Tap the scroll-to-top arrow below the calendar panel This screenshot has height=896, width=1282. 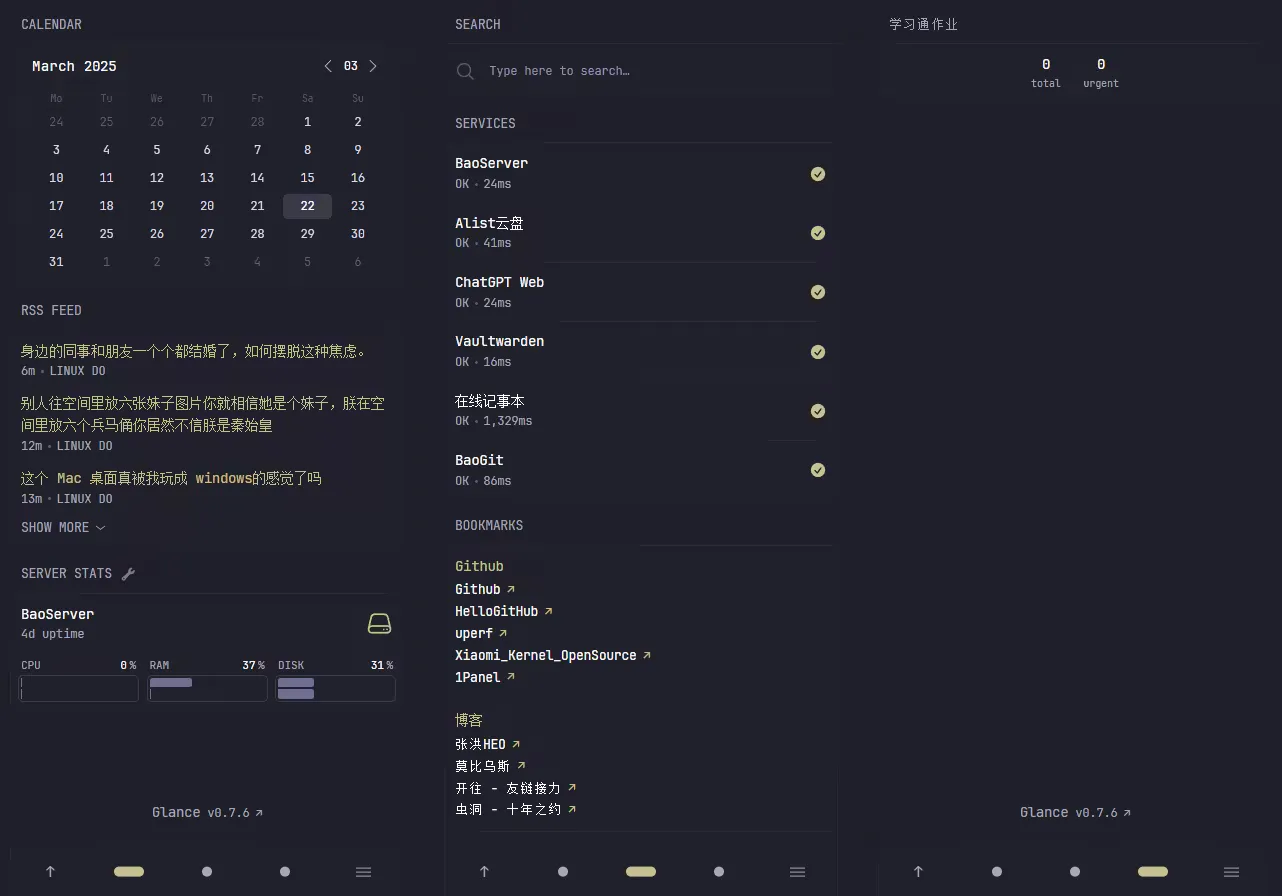click(50, 872)
